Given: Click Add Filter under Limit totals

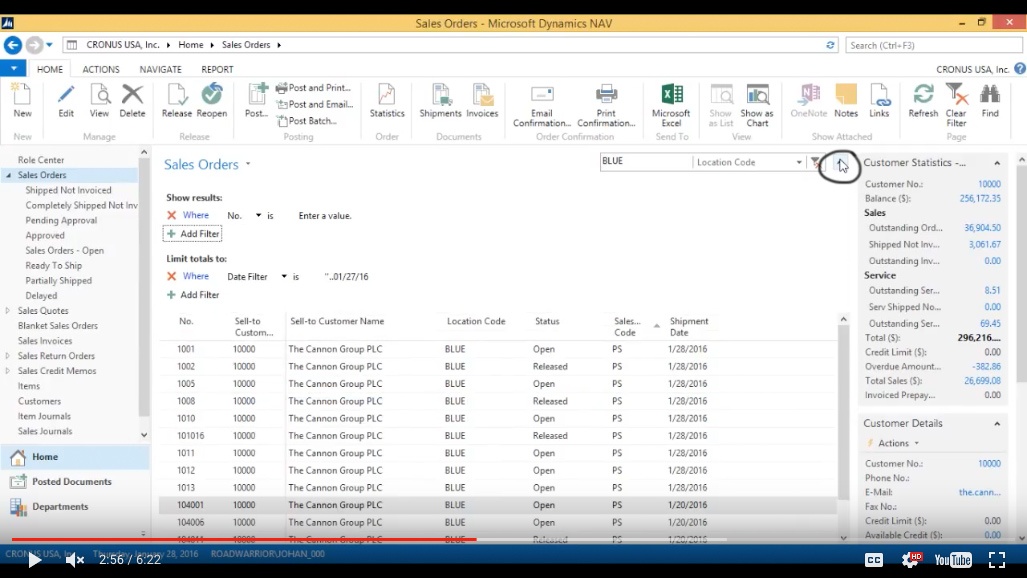Looking at the screenshot, I should pyautogui.click(x=193, y=295).
